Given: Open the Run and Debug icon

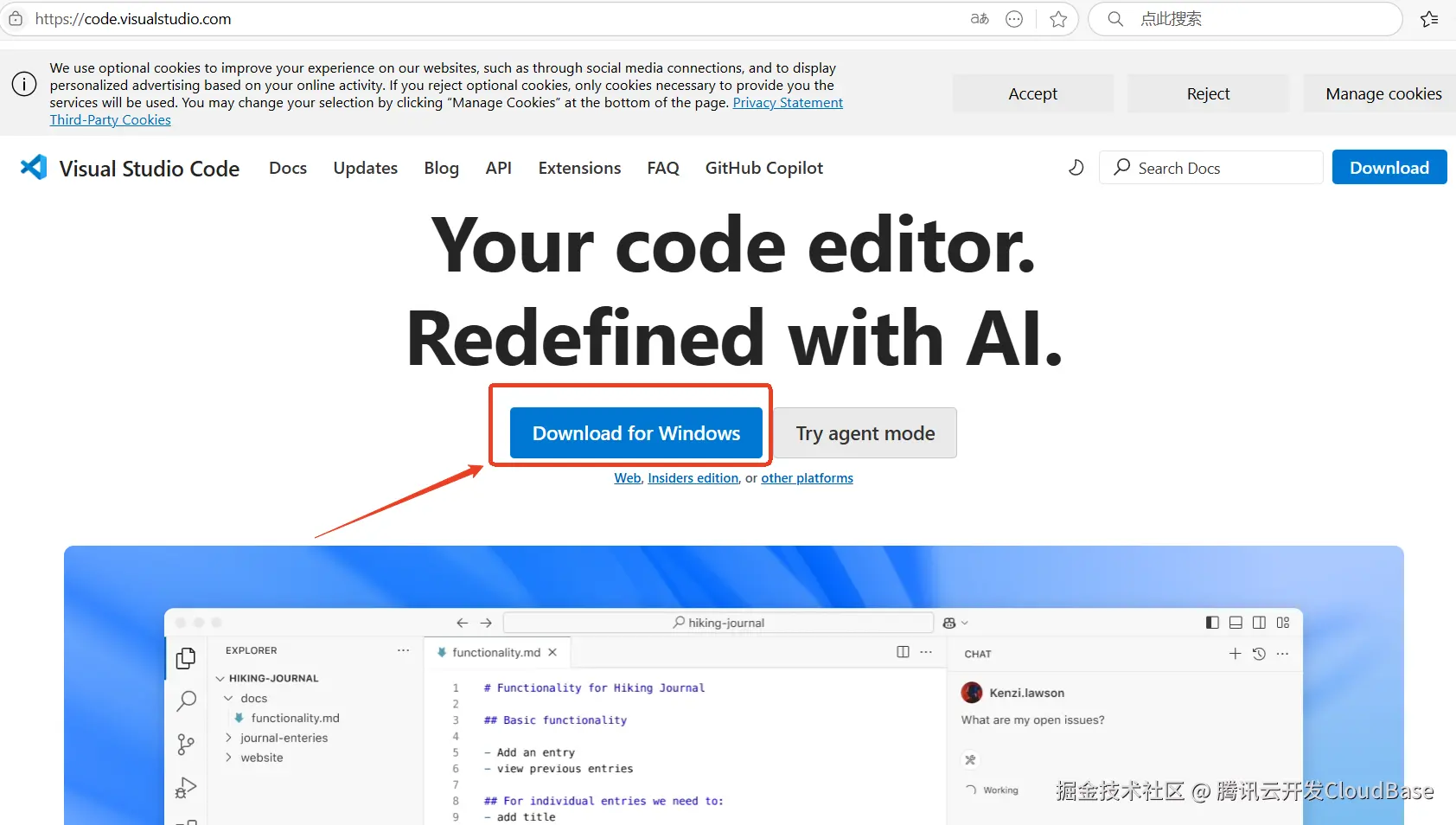Looking at the screenshot, I should [x=186, y=787].
